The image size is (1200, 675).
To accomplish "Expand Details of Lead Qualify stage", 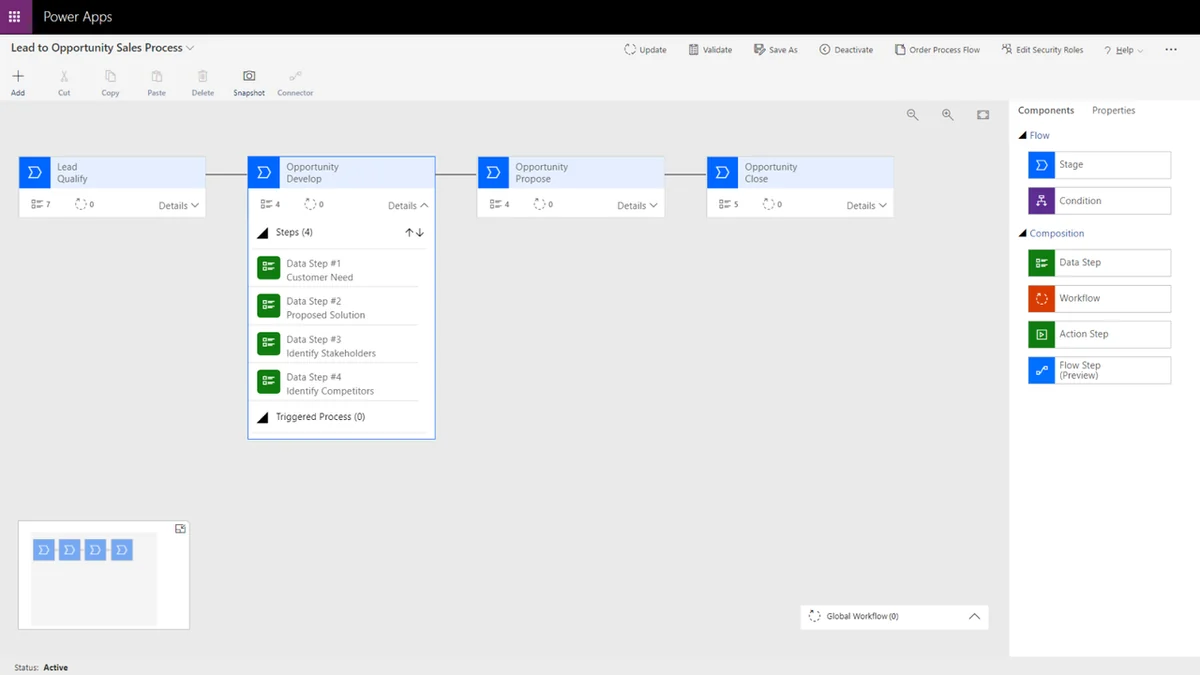I will coord(179,206).
